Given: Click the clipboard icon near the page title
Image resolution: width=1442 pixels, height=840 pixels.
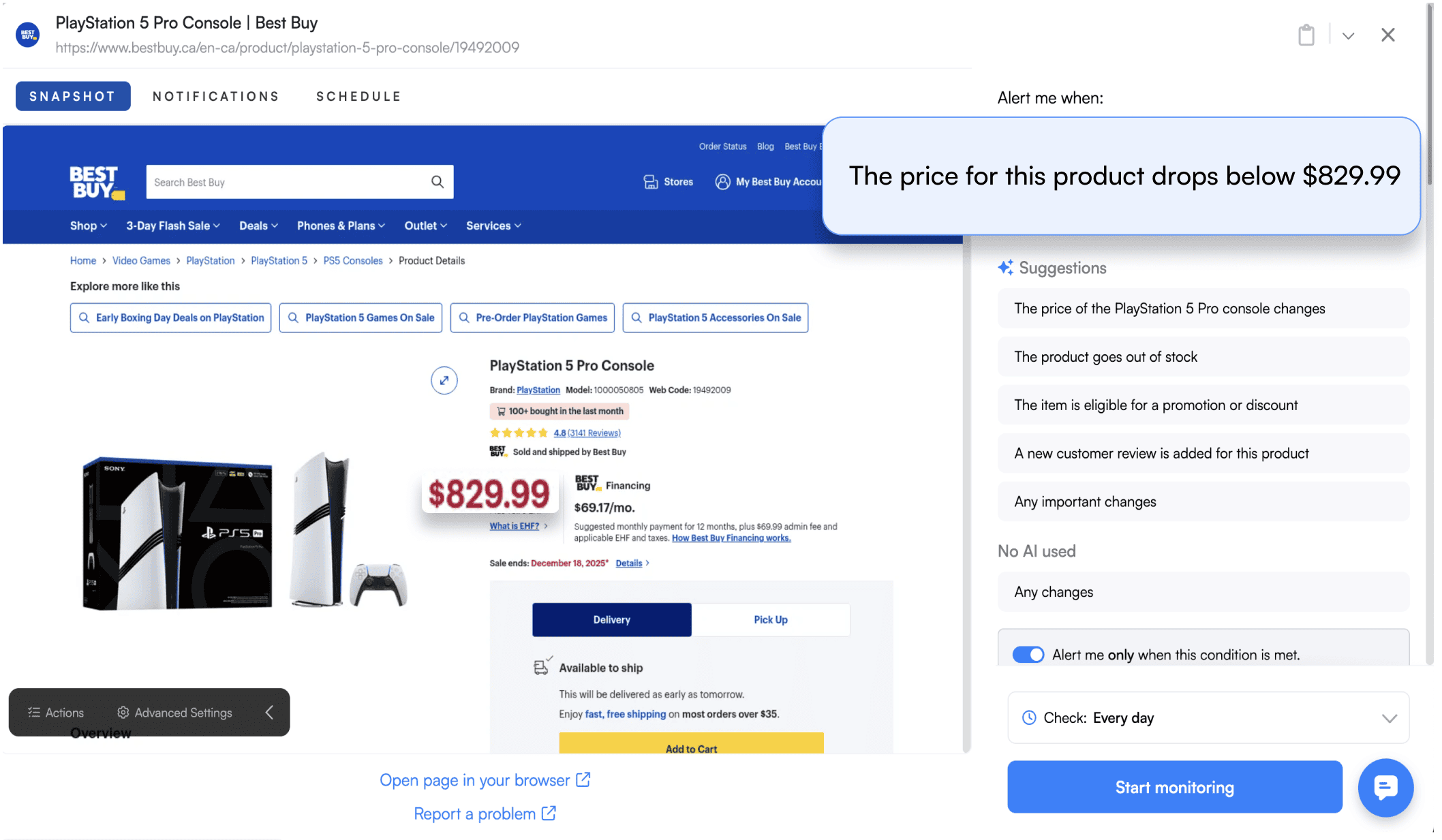Looking at the screenshot, I should tap(1306, 34).
